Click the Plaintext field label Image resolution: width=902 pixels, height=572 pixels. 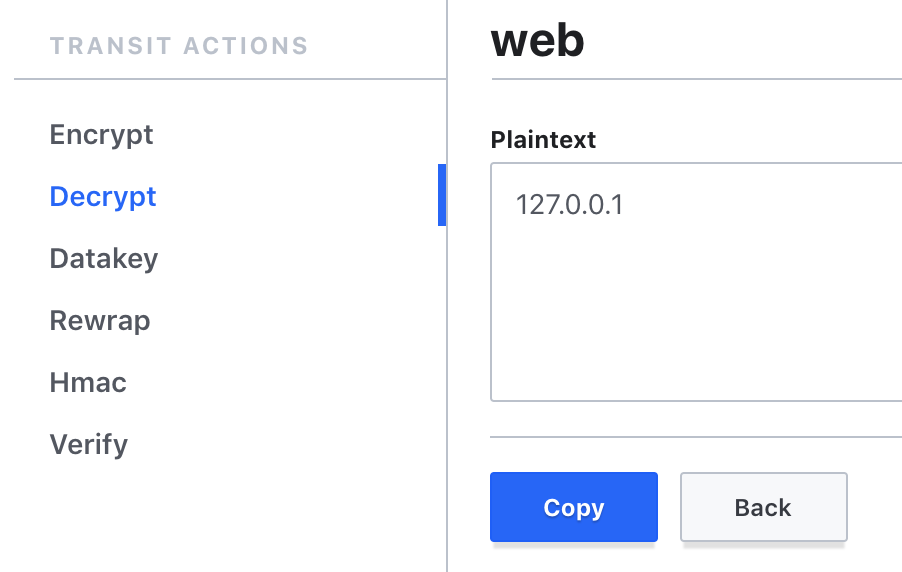[543, 140]
